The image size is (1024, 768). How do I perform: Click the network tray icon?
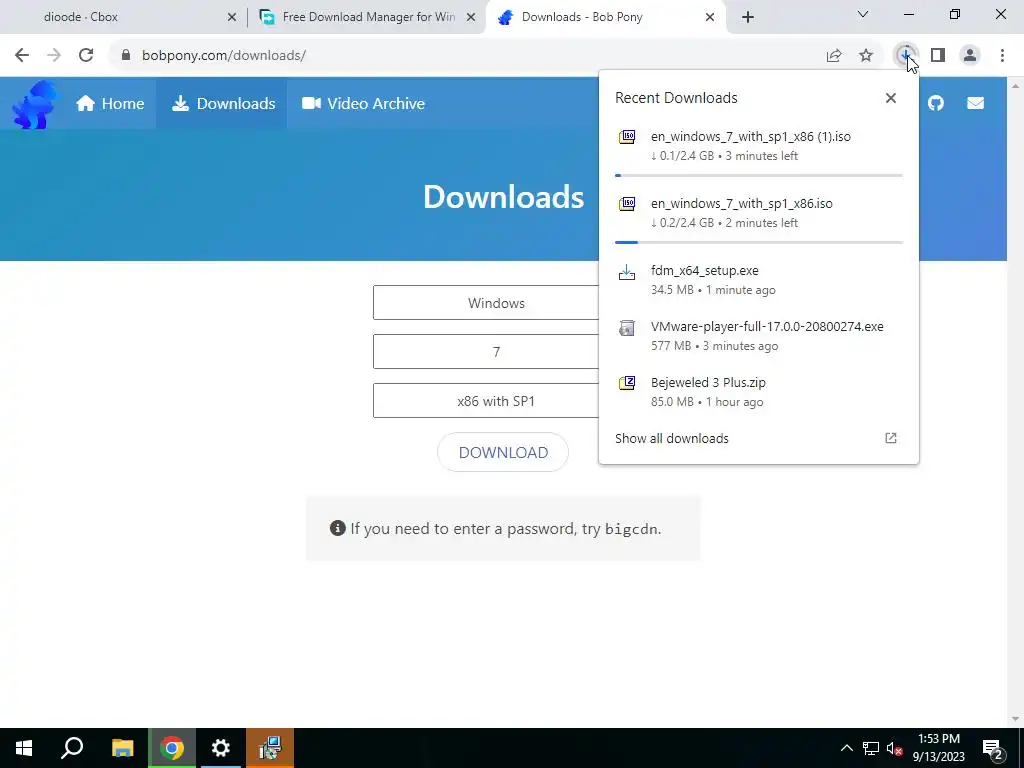point(871,748)
